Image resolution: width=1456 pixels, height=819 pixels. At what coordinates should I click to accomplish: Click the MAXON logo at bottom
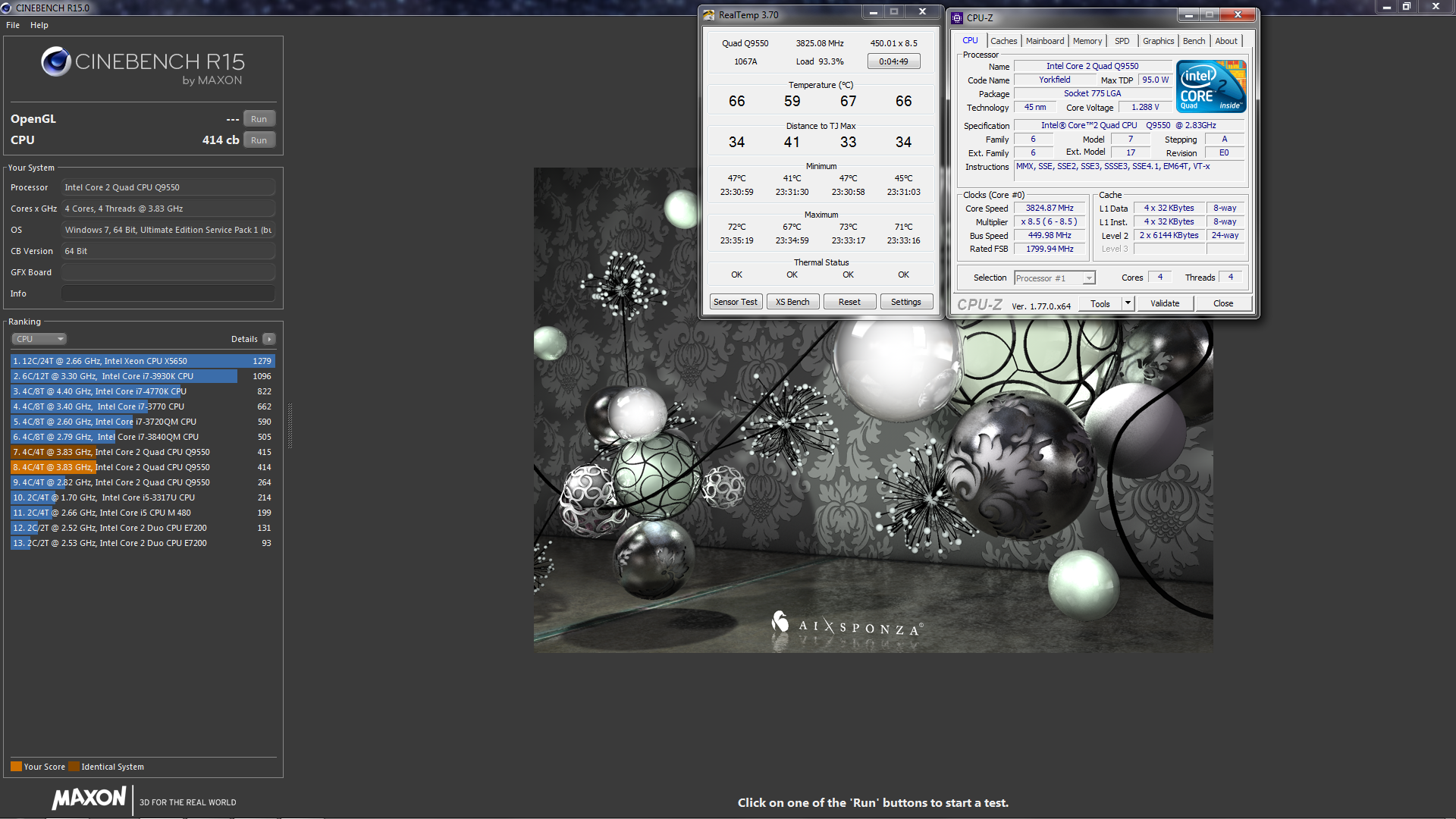89,799
